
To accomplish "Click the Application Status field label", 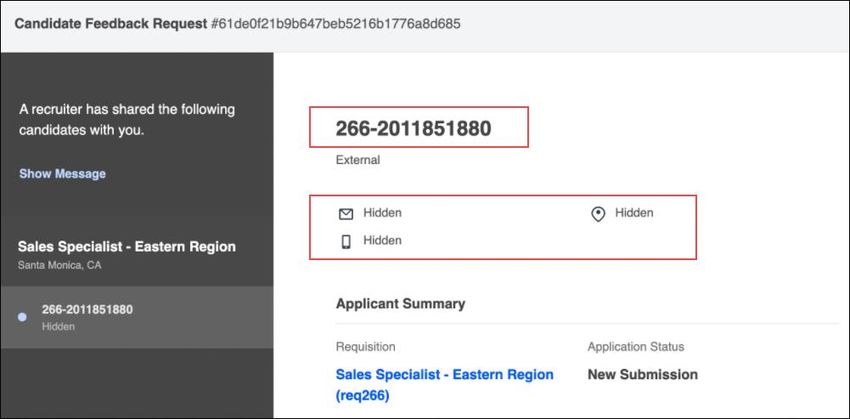I will pos(636,347).
